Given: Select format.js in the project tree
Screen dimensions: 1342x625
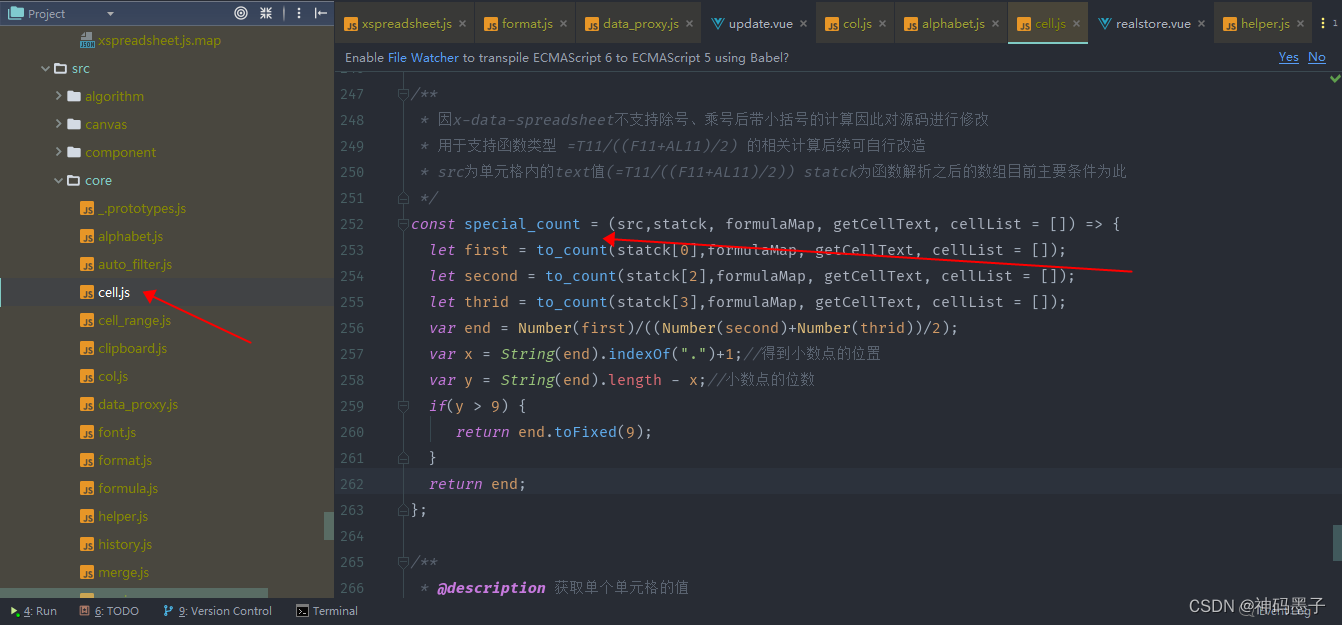Looking at the screenshot, I should 116,461.
